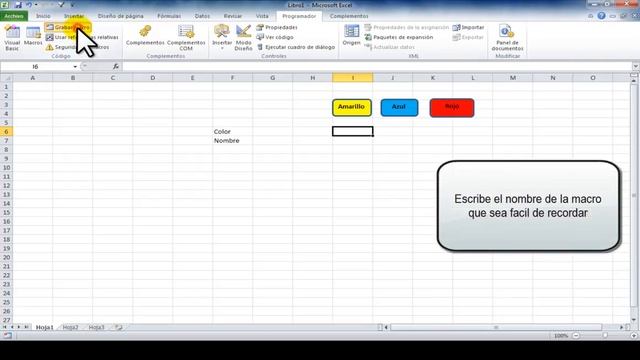Toggle Modo Diseño
Viewport: 640px width, 360px height.
point(243,38)
